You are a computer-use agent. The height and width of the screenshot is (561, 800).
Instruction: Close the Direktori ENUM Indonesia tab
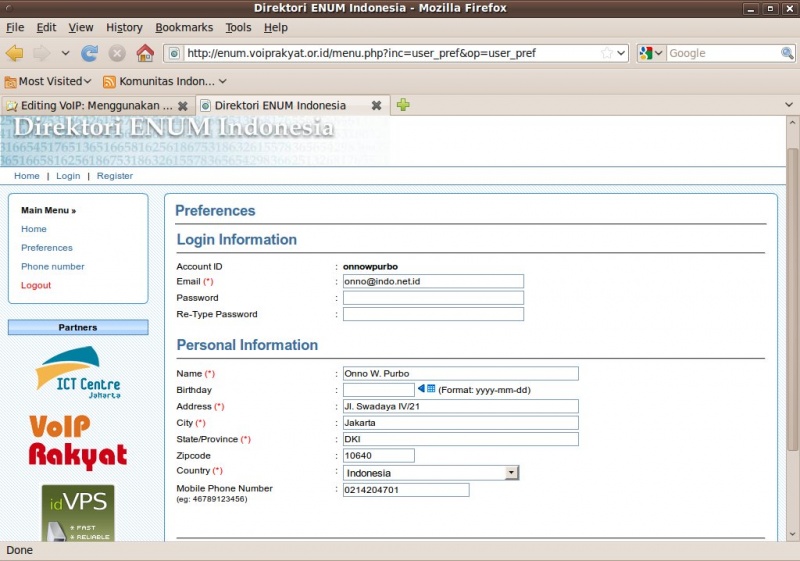click(376, 105)
